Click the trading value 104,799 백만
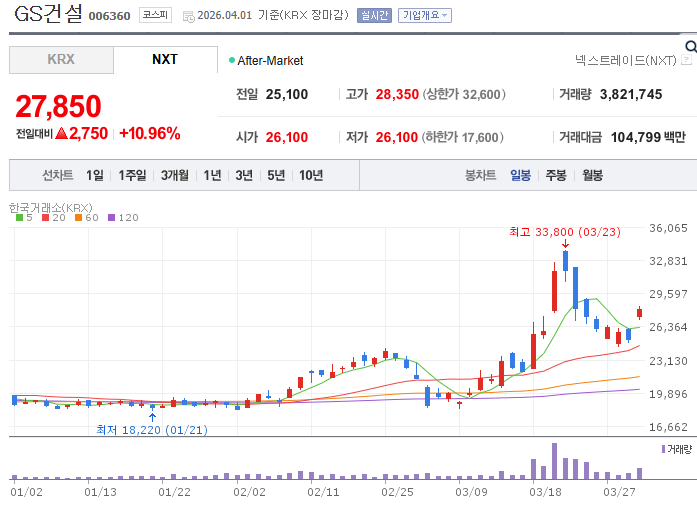Image resolution: width=697 pixels, height=507 pixels. pyautogui.click(x=648, y=138)
